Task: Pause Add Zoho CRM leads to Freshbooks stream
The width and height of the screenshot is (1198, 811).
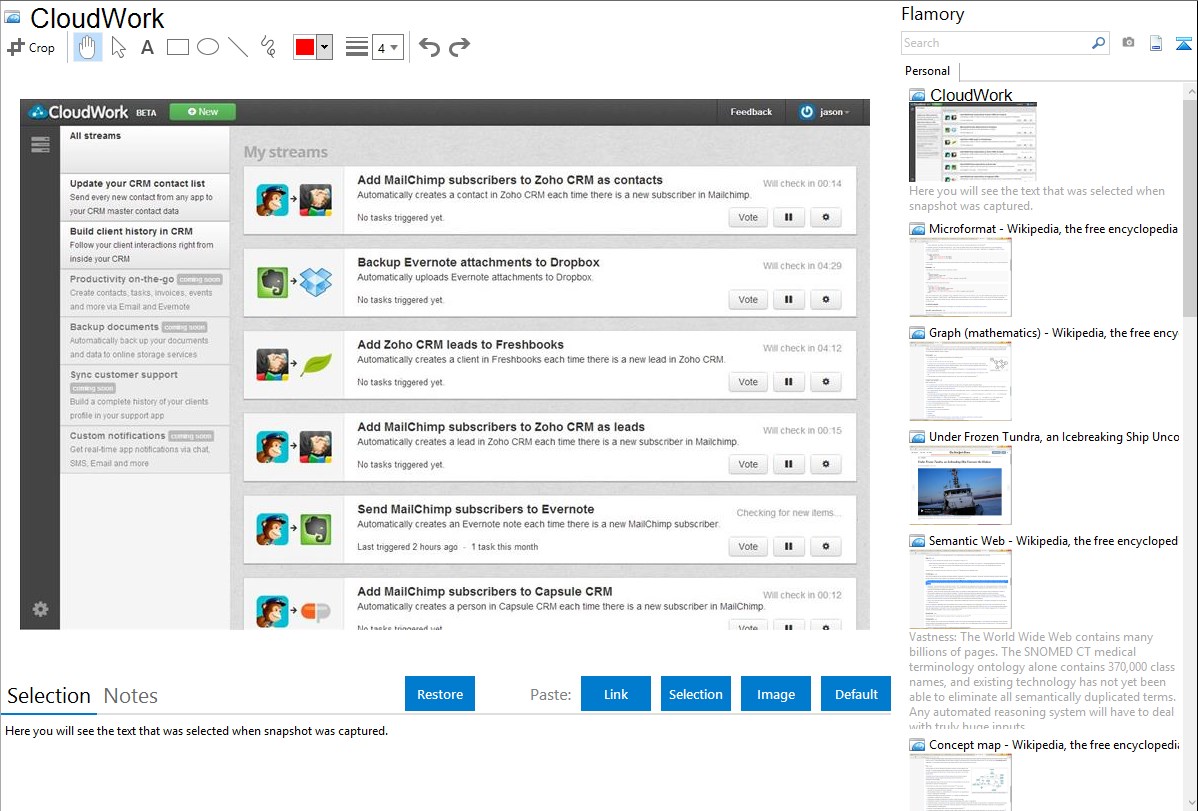Action: pyautogui.click(x=788, y=381)
